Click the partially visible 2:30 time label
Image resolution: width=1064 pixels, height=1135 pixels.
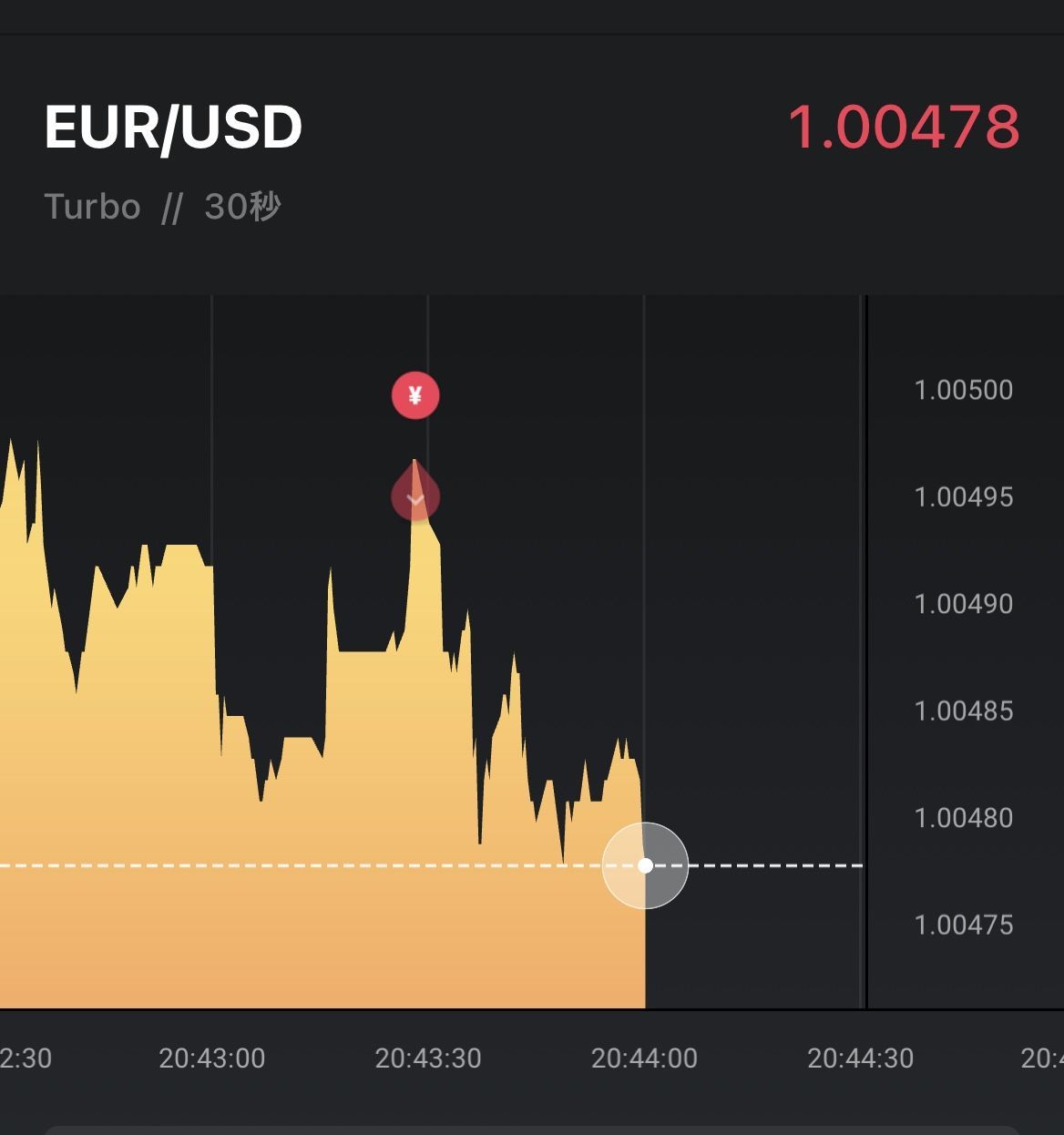point(26,1058)
